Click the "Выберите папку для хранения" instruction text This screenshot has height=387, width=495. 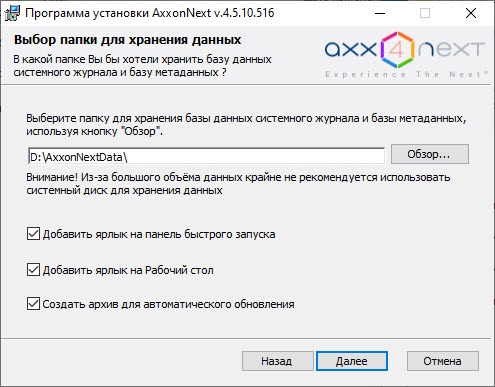[104, 118]
